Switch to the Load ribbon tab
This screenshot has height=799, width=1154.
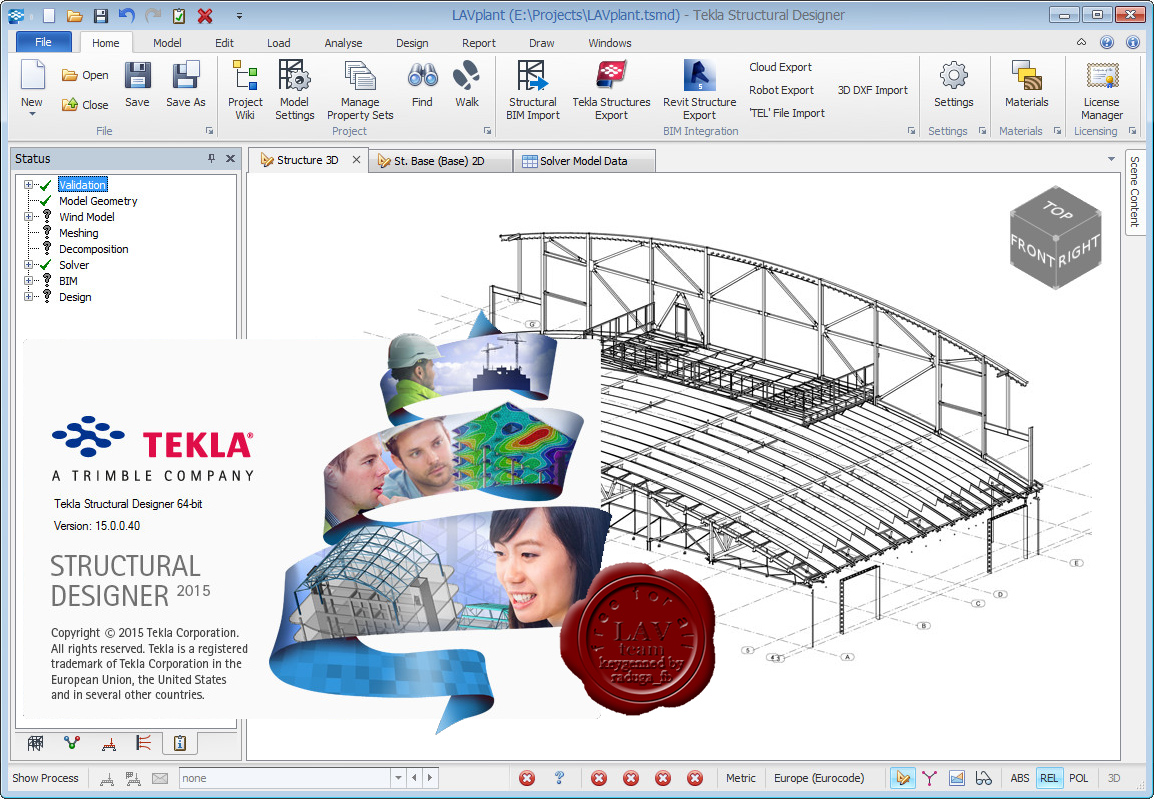[278, 43]
